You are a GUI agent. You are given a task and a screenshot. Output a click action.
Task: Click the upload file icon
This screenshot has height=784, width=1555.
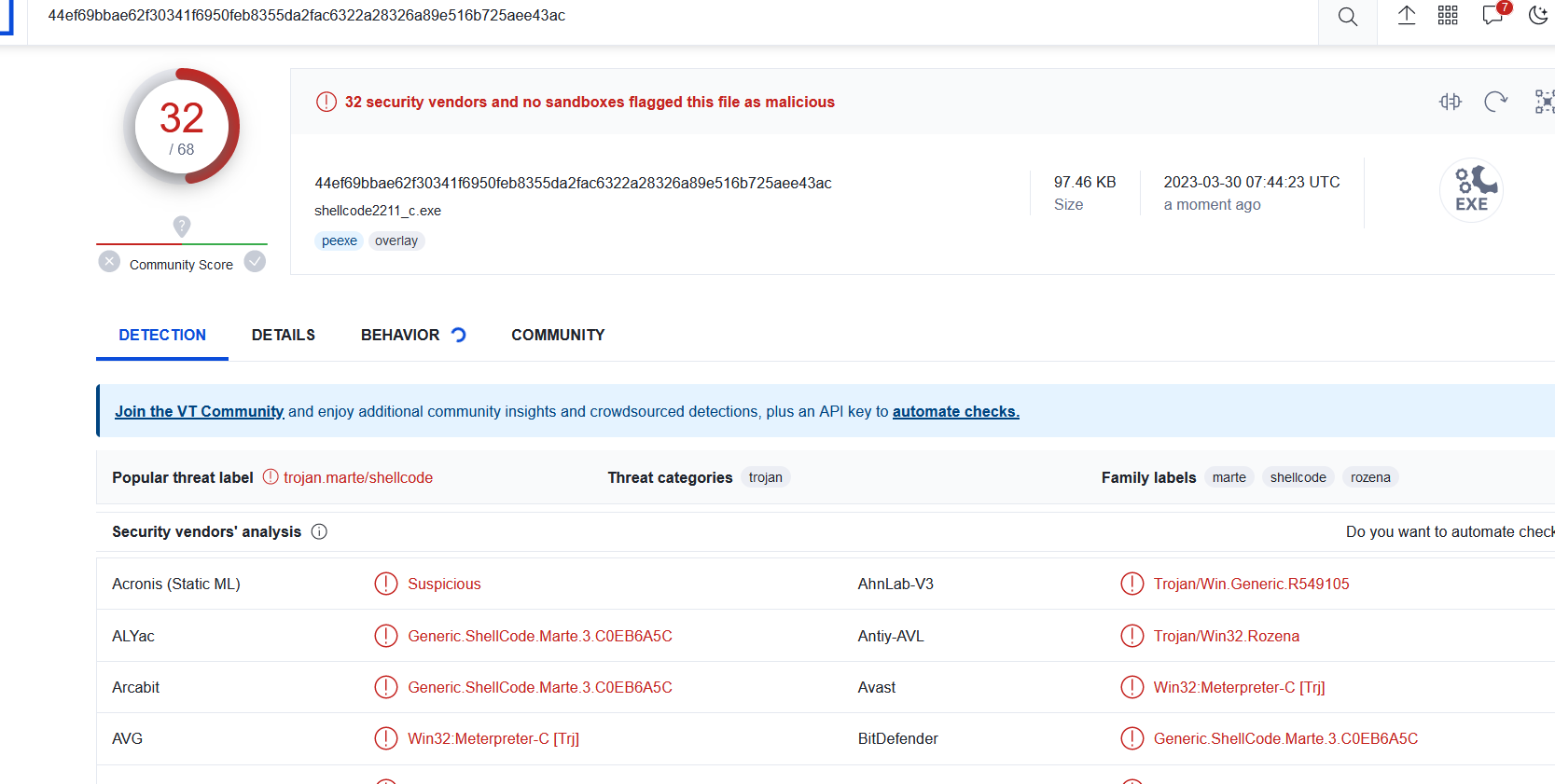coord(1406,15)
